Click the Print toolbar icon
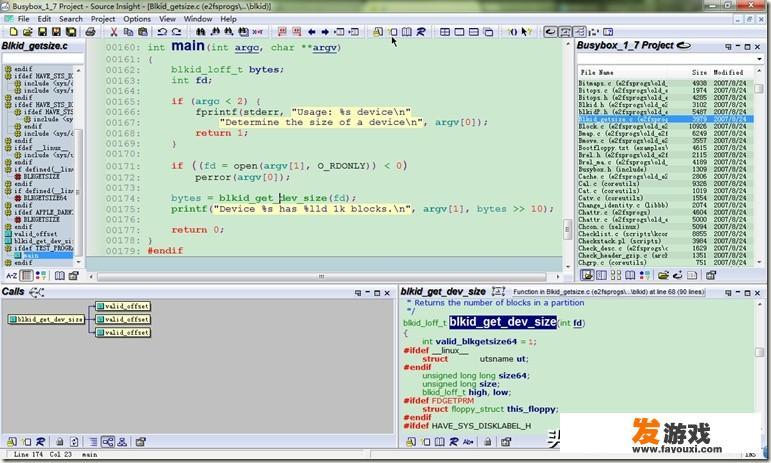771x463 pixels. coord(90,32)
